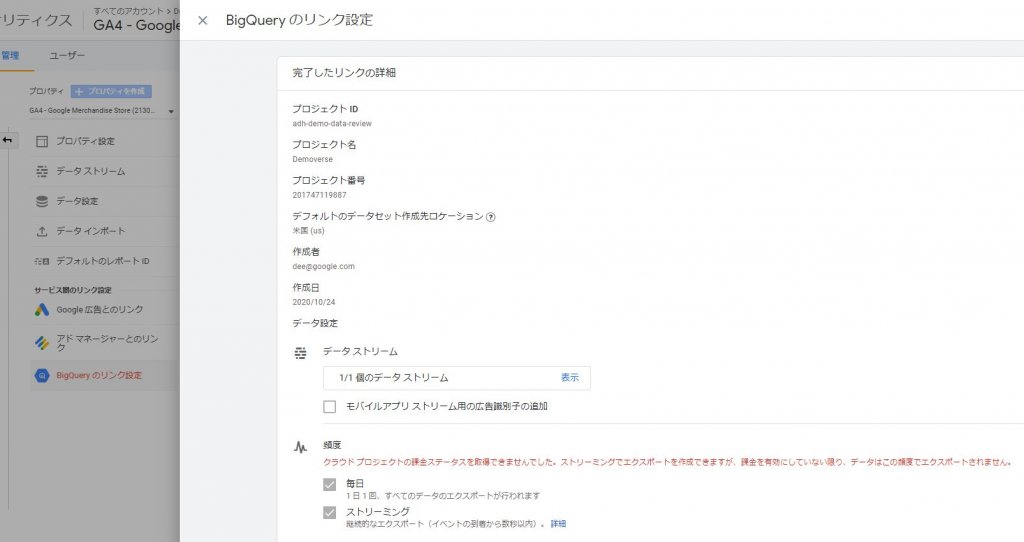1024x542 pixels.
Task: Switch to the ユーザー tab
Action: pos(67,56)
